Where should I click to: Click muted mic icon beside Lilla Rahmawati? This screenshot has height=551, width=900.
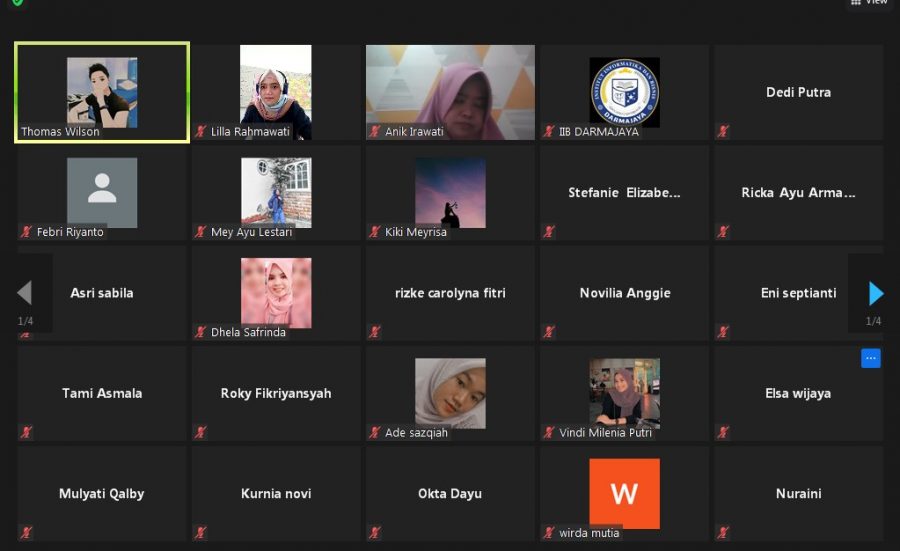(x=200, y=131)
